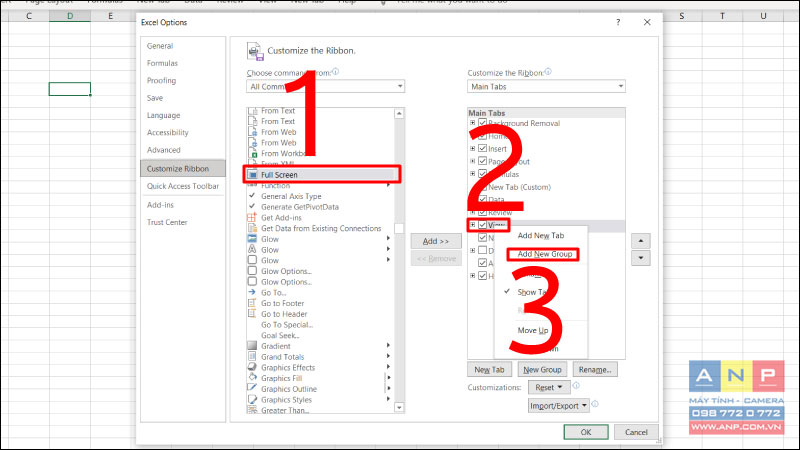Click the Graphics Outline pen icon
The height and width of the screenshot is (450, 800).
coord(252,389)
